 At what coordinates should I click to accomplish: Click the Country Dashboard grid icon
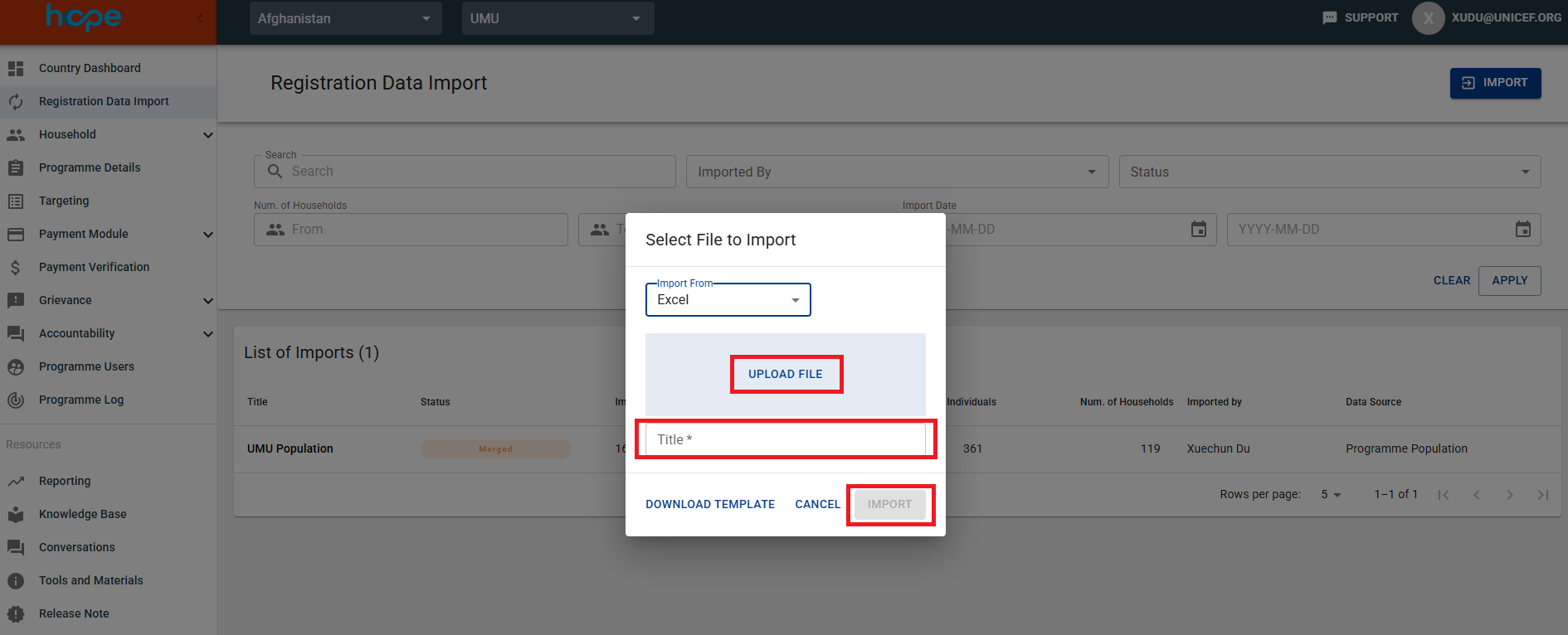16,69
